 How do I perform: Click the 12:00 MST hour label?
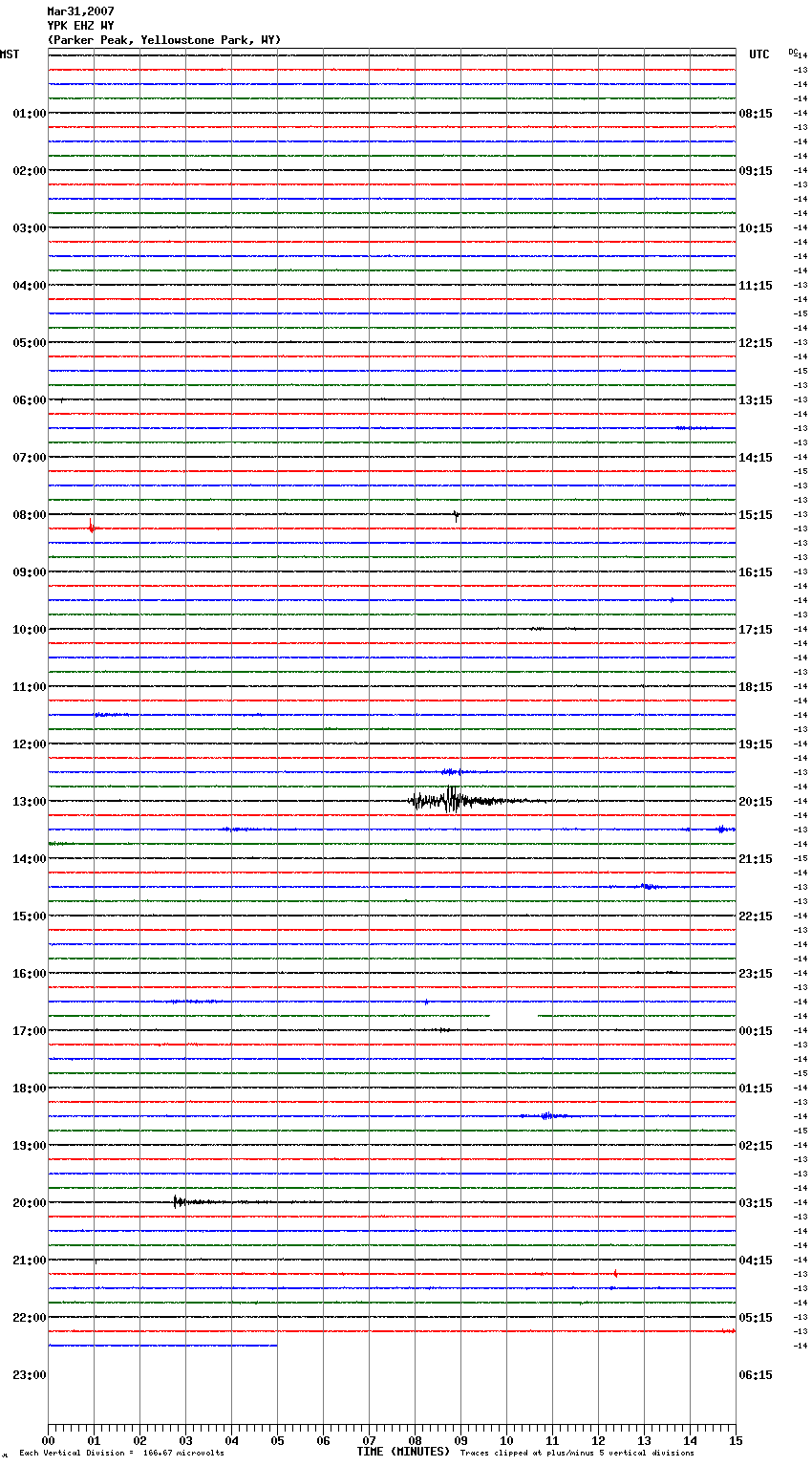(29, 744)
